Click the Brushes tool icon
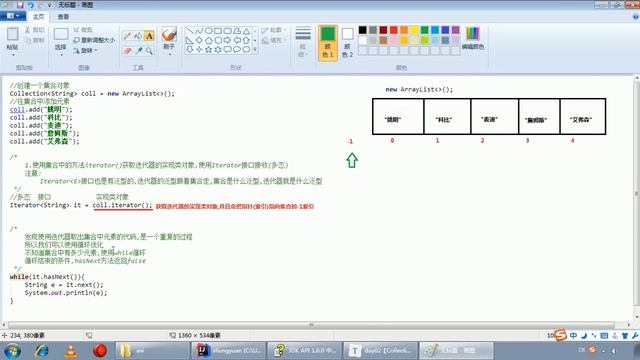 click(x=169, y=34)
